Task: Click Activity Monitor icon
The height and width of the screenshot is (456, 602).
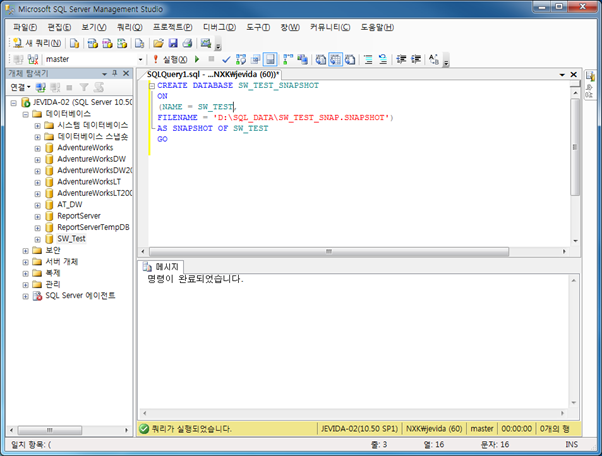Action: [206, 43]
